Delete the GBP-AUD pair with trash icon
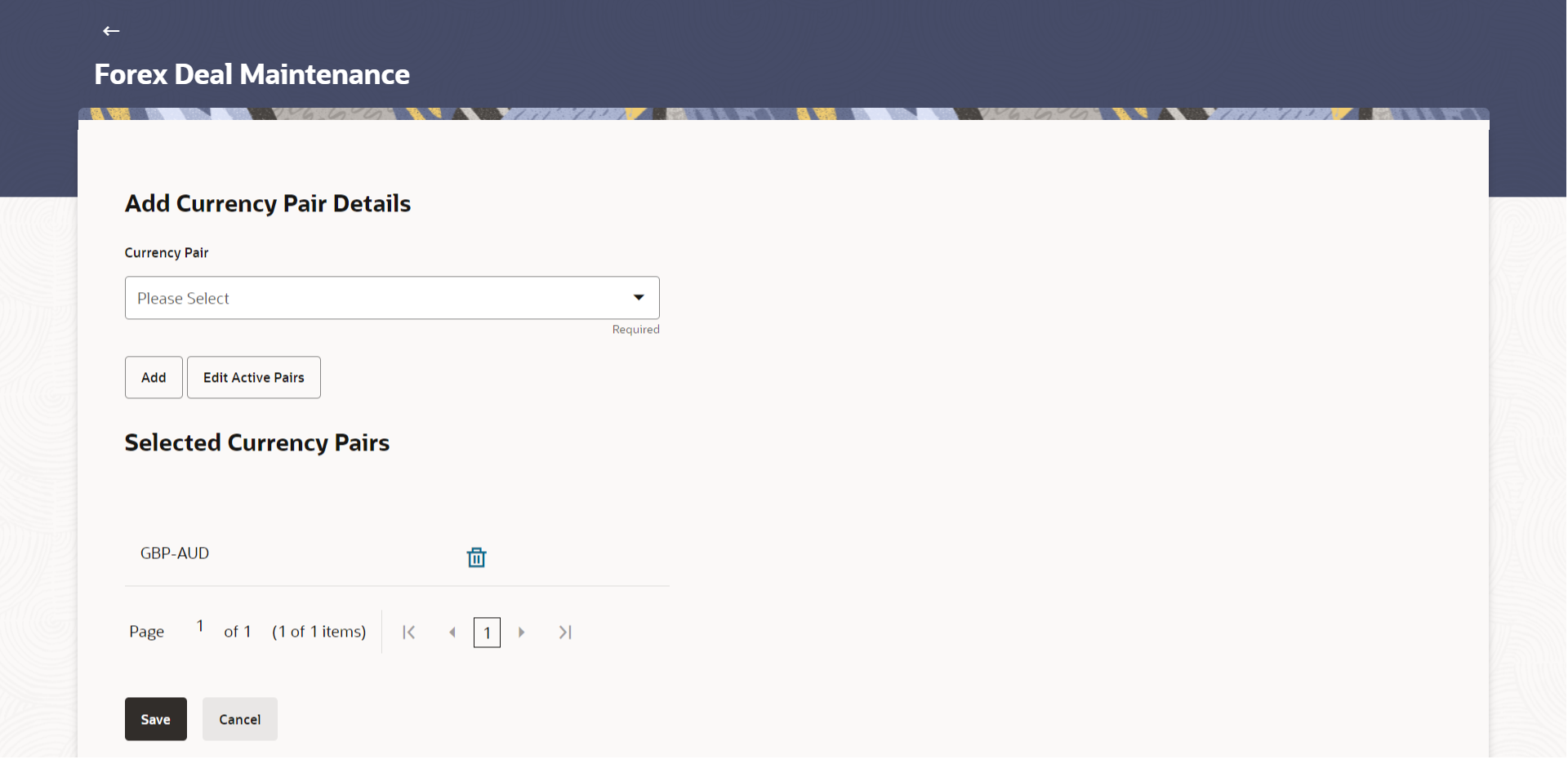The image size is (1568, 764). (x=476, y=557)
